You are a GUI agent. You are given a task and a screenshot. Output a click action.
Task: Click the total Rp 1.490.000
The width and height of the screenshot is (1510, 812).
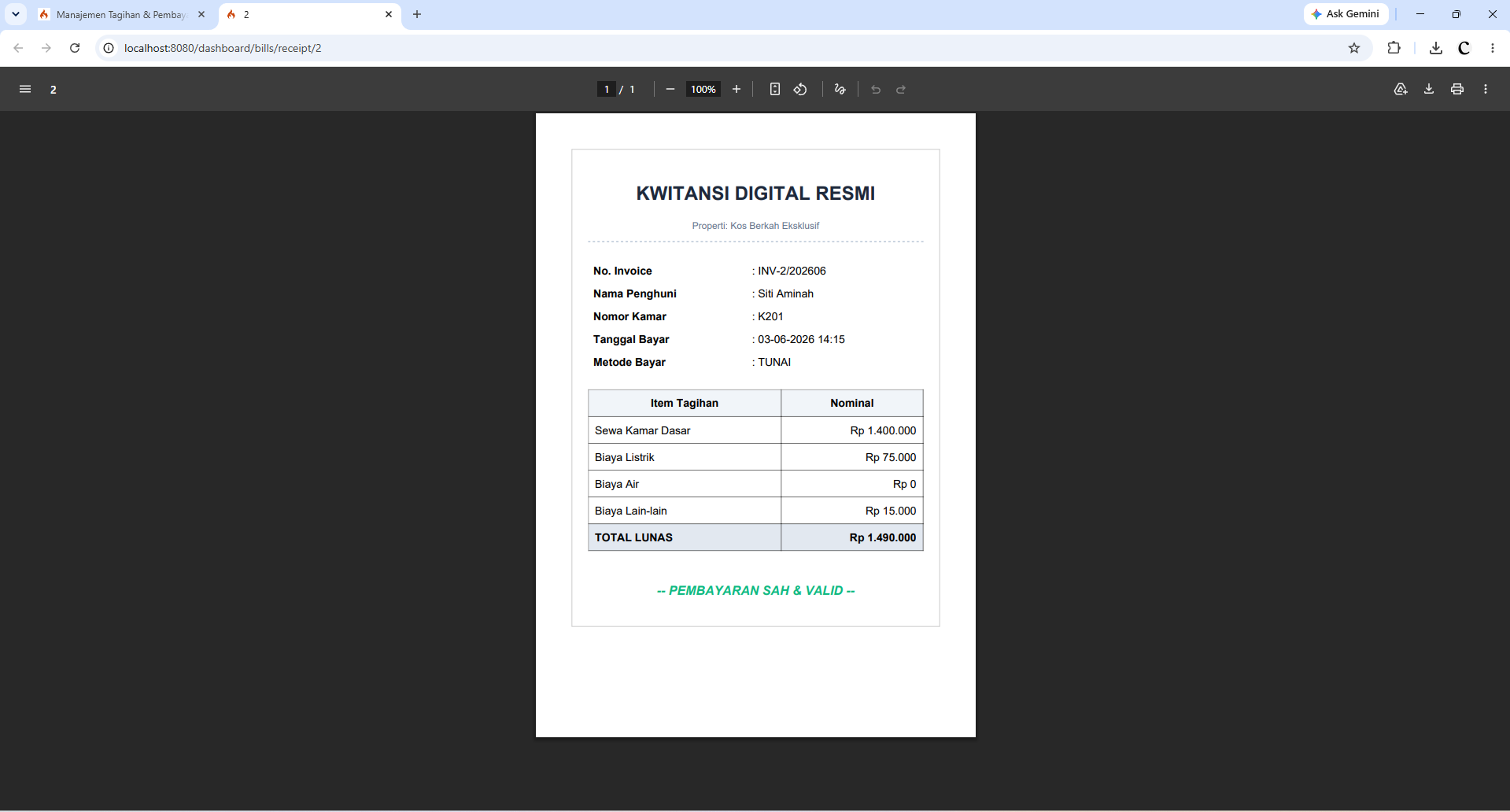pos(883,537)
